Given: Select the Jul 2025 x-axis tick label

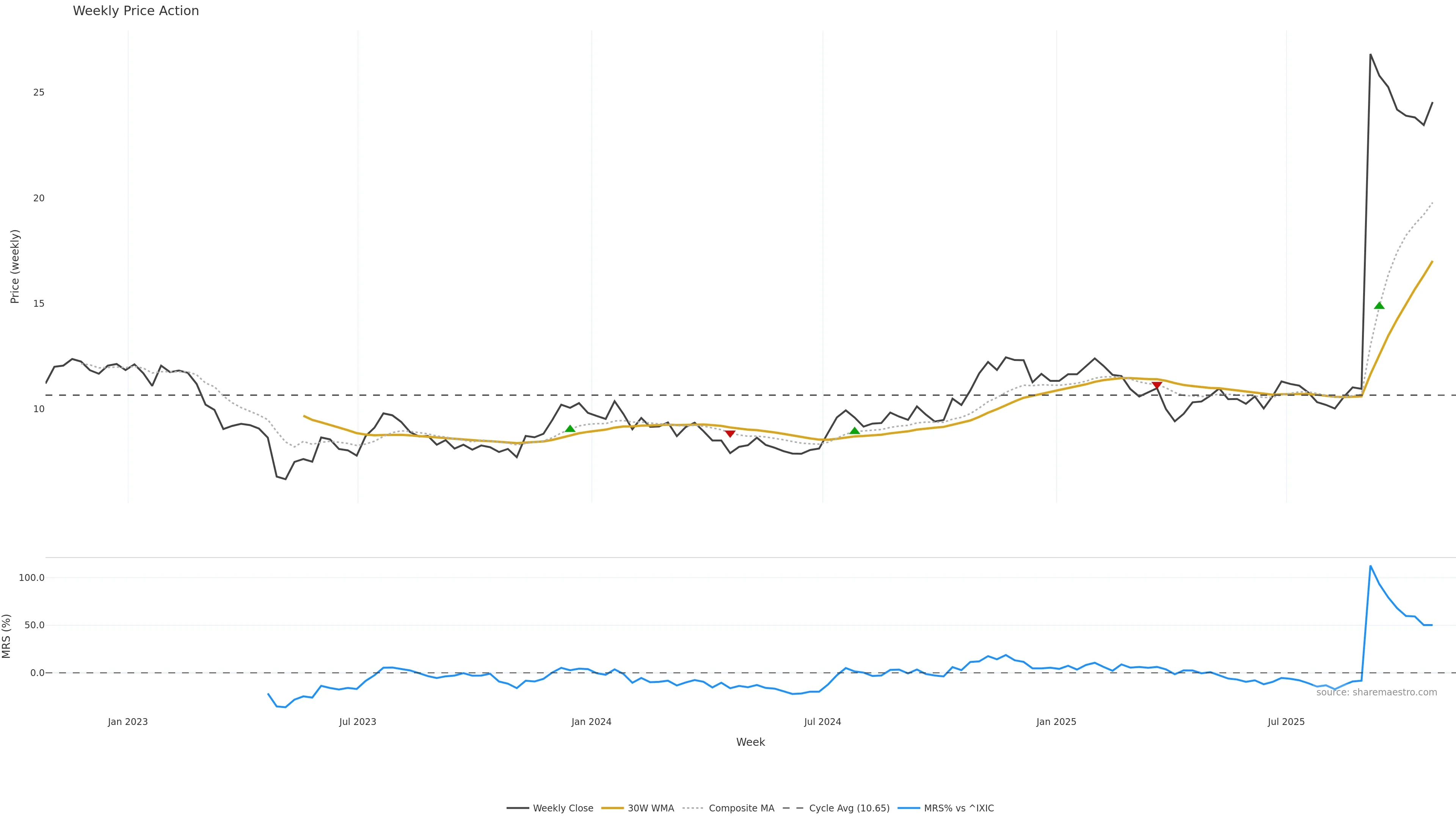Looking at the screenshot, I should pyautogui.click(x=1286, y=722).
